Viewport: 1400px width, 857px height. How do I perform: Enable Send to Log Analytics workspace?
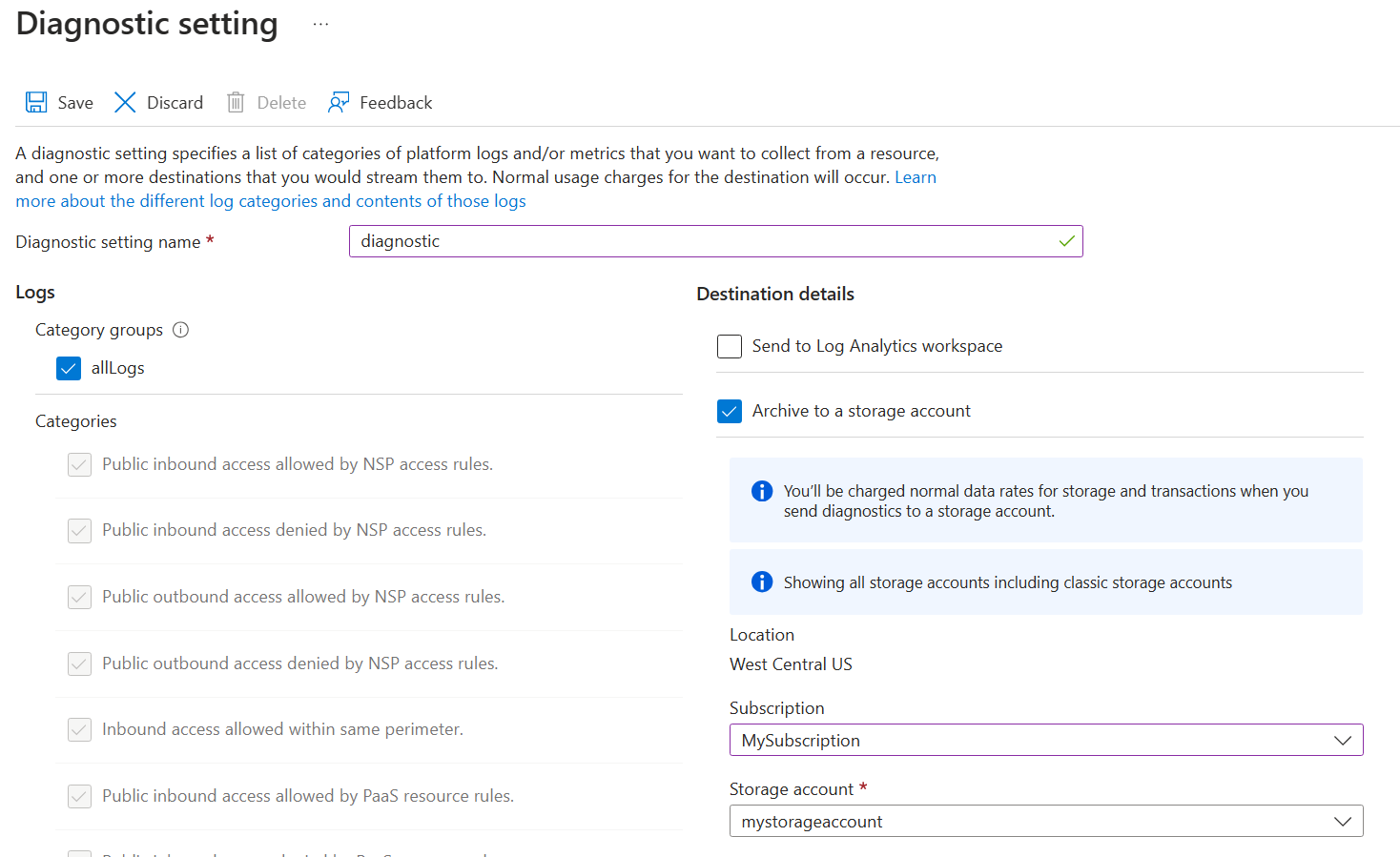coord(730,346)
